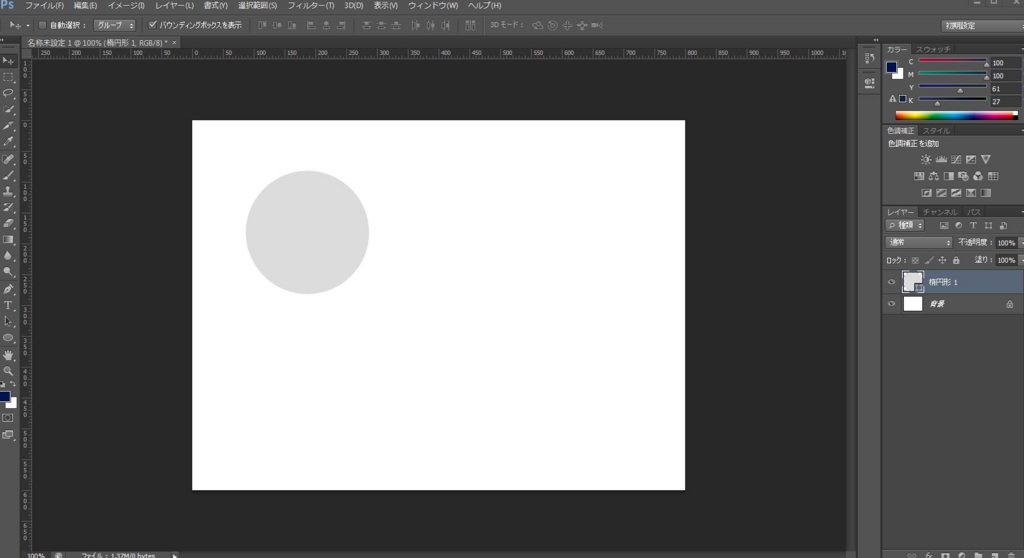Close the 名称未設定 1 document tab
The image size is (1024, 558).
[174, 42]
